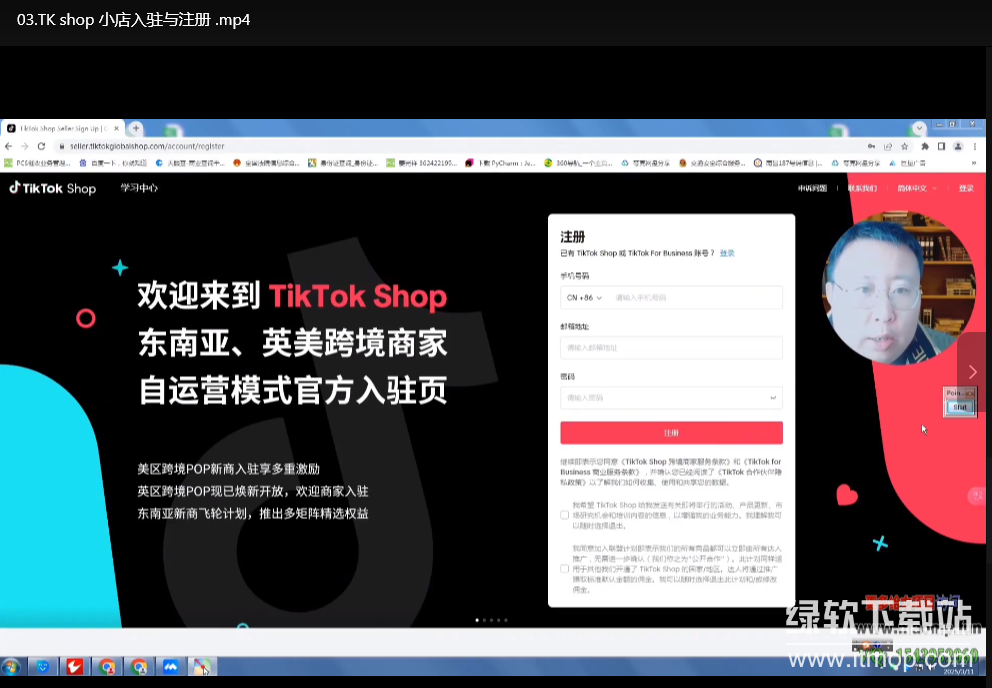Click the red 注册 register button
The image size is (992, 688).
coord(671,433)
